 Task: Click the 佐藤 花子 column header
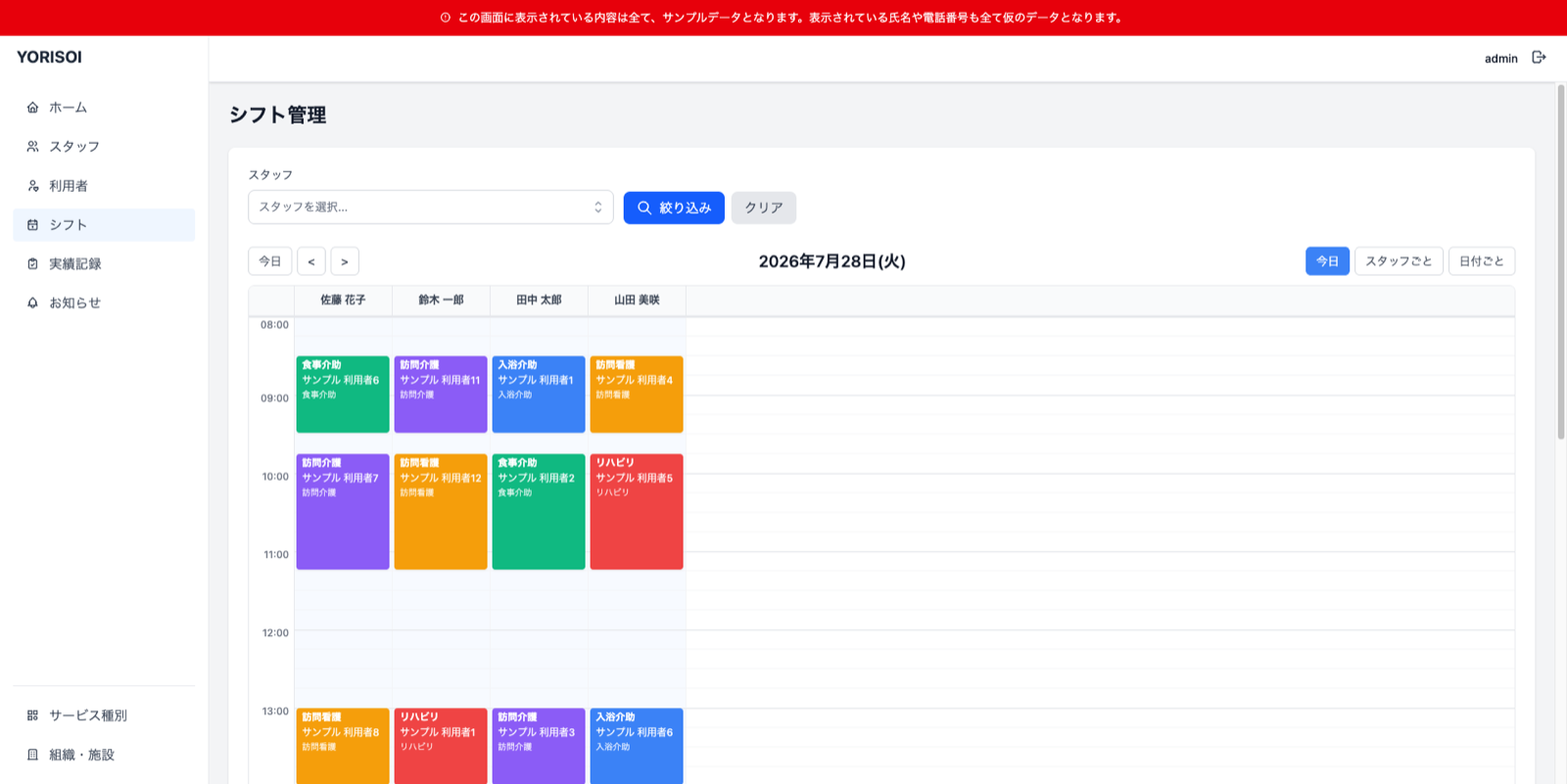tap(343, 300)
